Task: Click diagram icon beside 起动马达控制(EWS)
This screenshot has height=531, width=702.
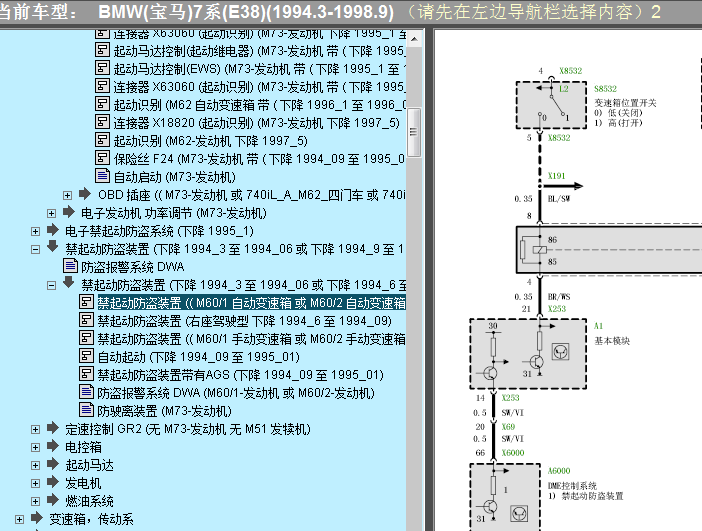Action: point(102,68)
